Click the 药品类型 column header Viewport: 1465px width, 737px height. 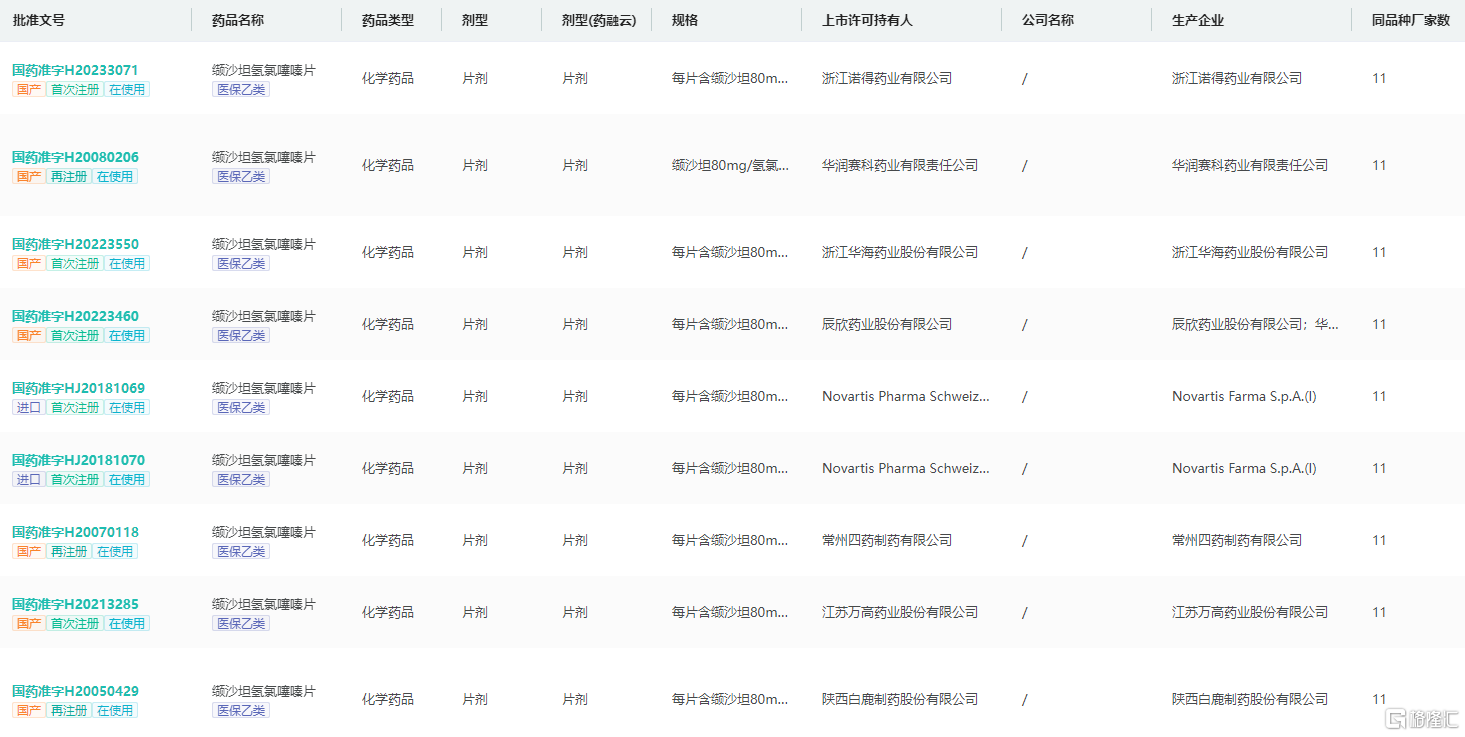point(388,20)
